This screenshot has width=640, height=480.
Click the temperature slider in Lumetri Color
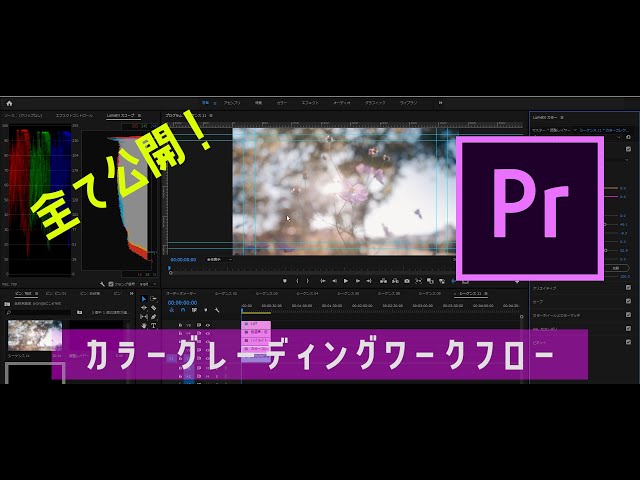point(610,188)
